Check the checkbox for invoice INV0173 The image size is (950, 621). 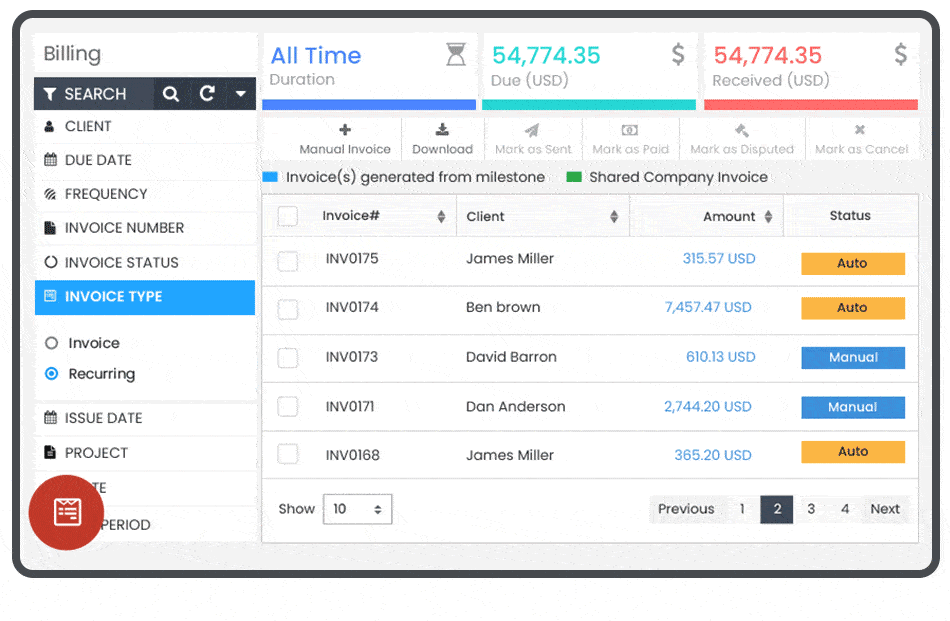[x=288, y=358]
